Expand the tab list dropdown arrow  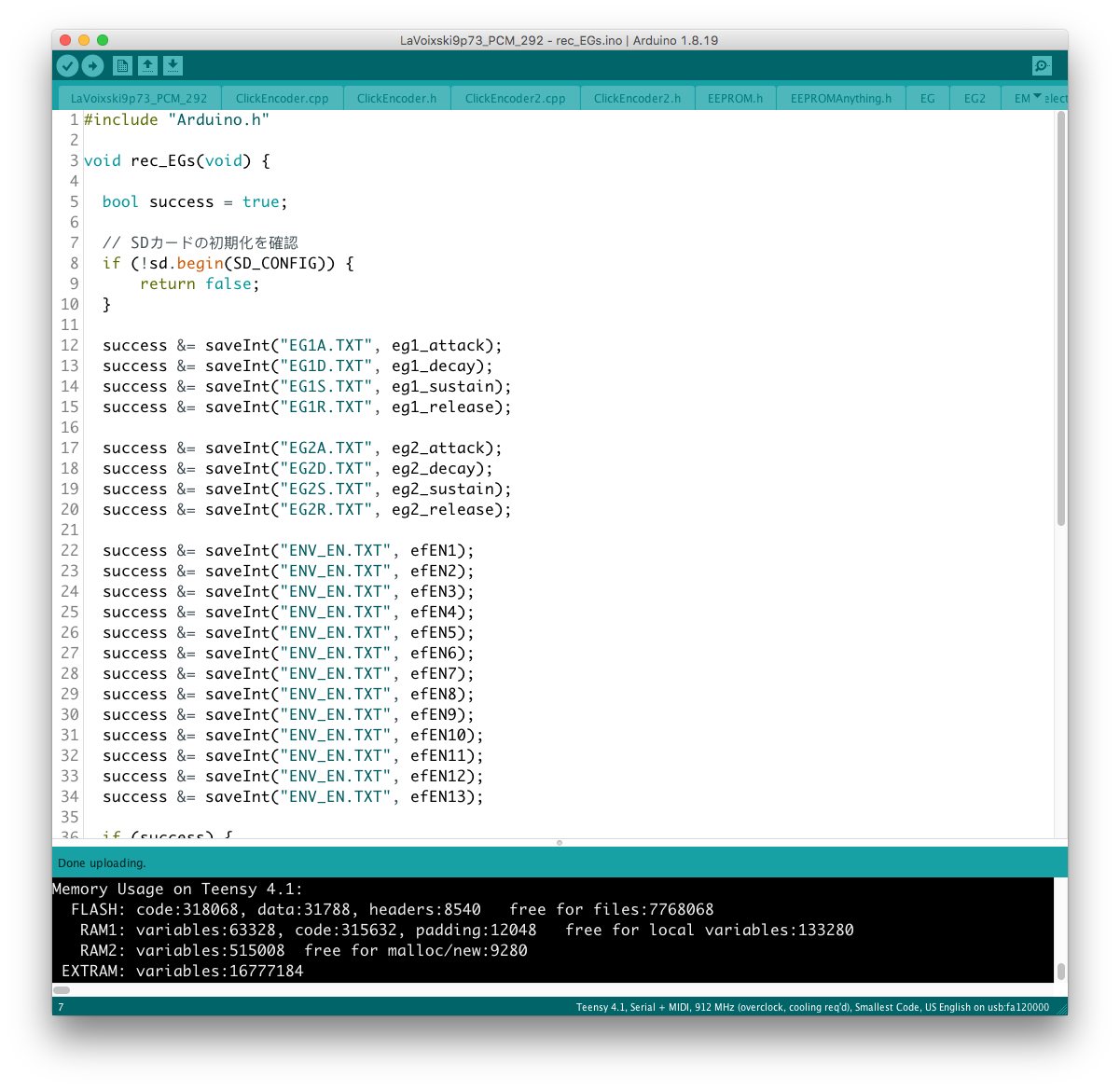click(1037, 97)
